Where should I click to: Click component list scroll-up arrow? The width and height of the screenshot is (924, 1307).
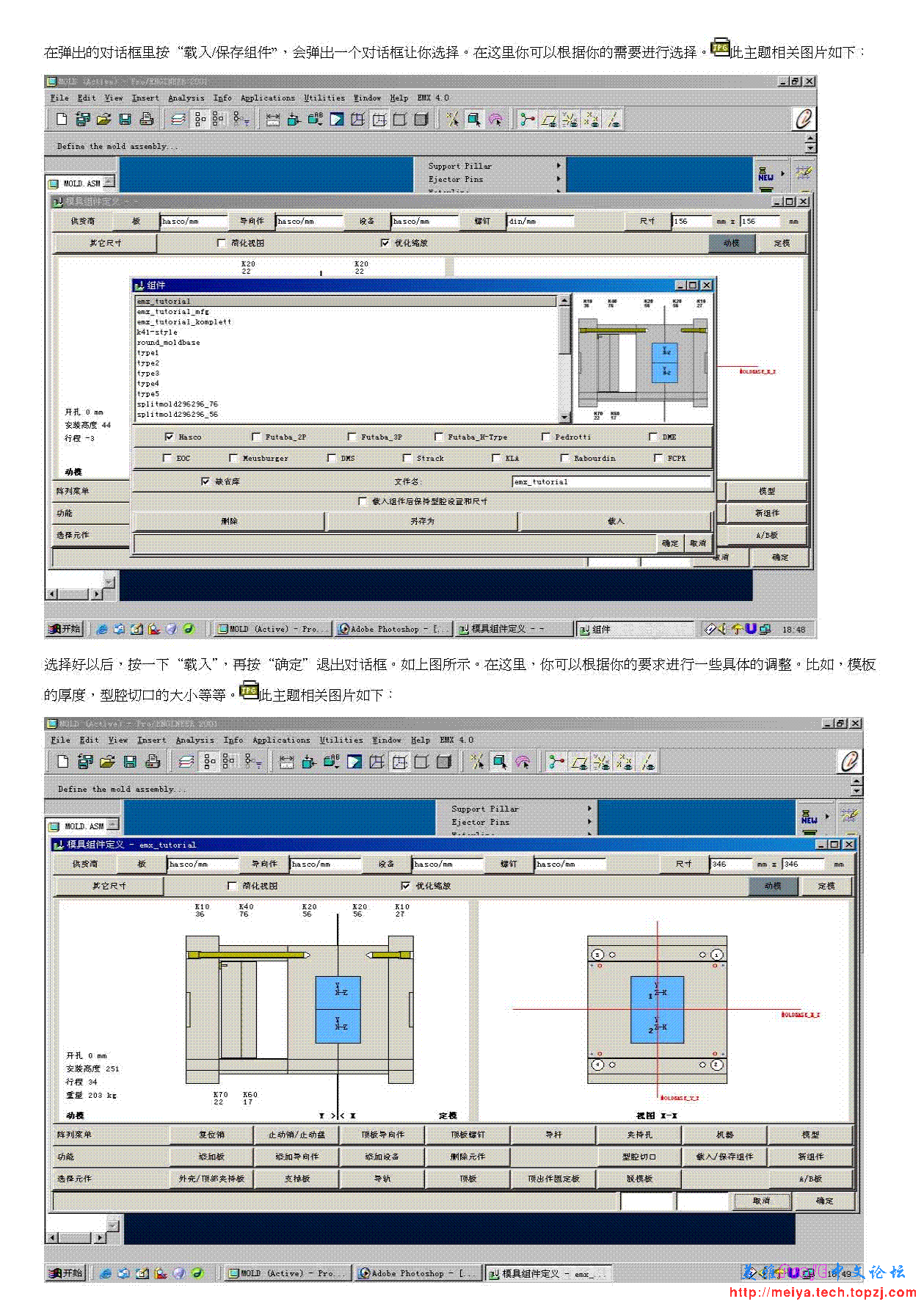point(564,300)
